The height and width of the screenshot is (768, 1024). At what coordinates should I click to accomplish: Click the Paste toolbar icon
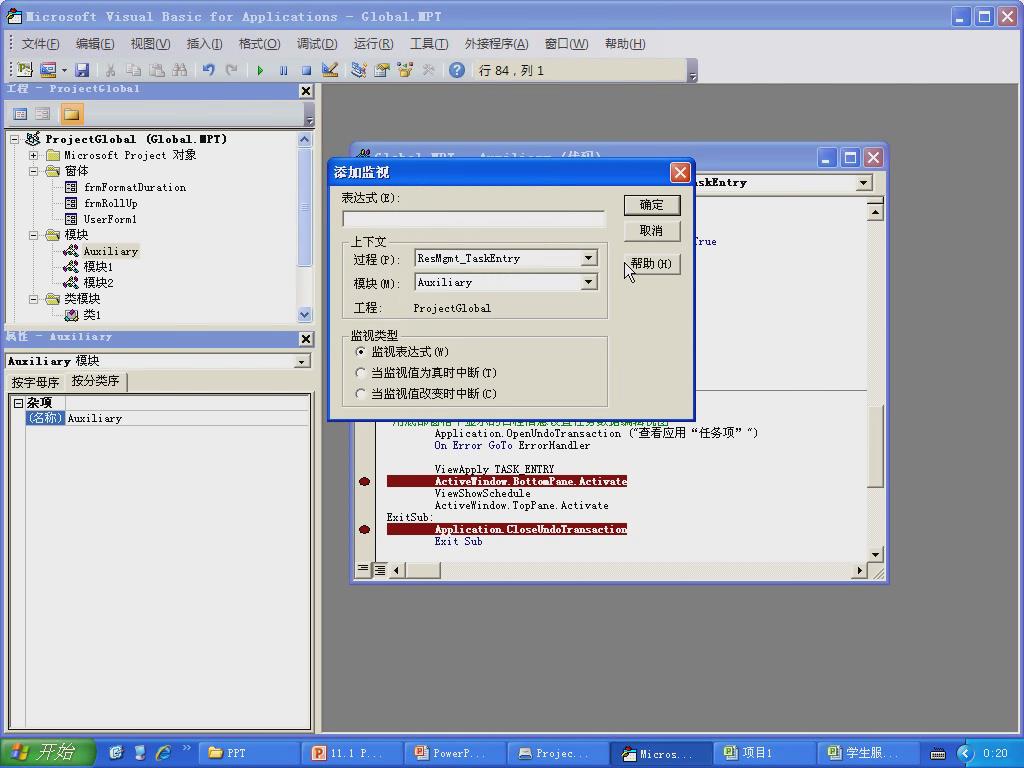coord(157,70)
